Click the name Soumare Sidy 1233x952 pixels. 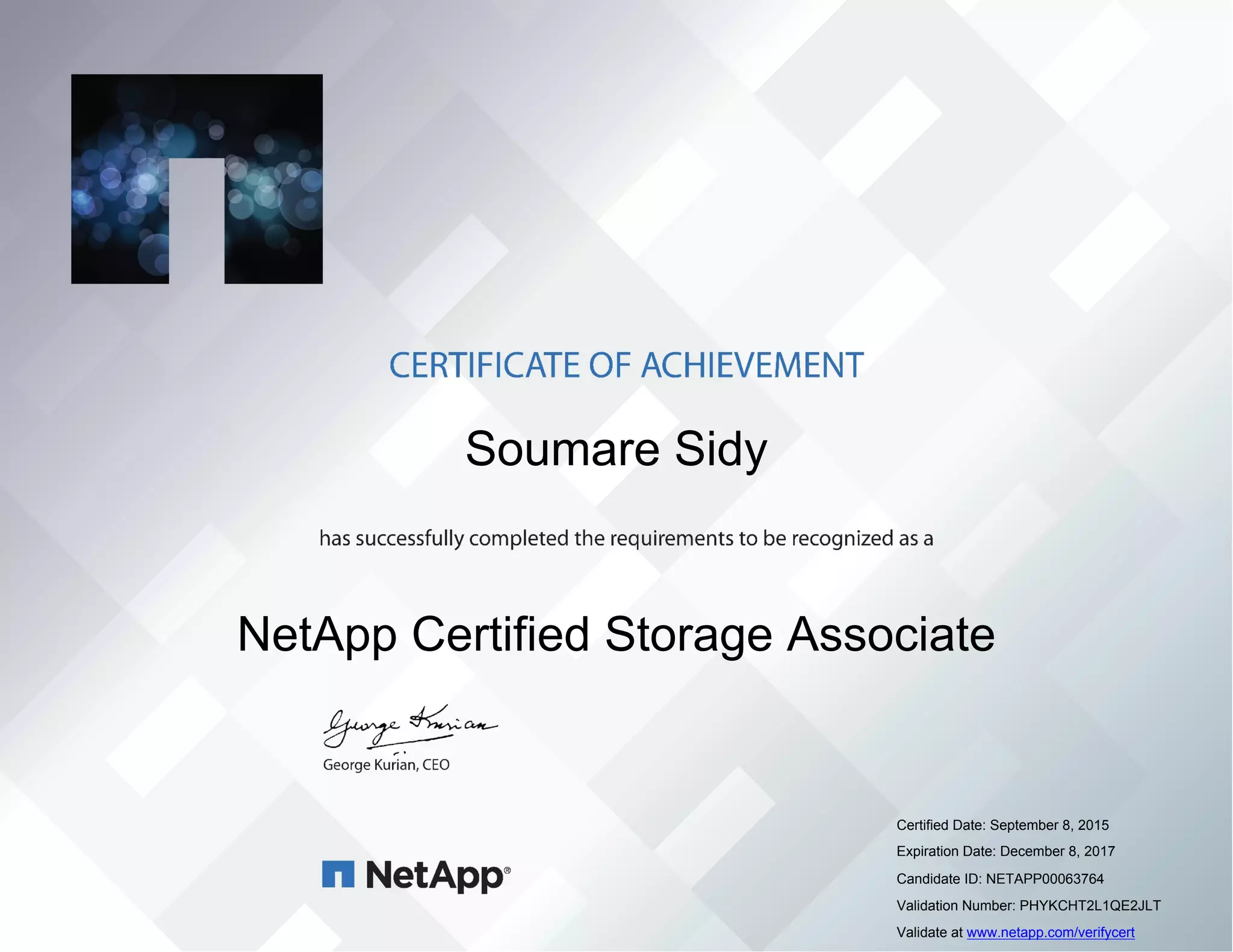tap(616, 449)
